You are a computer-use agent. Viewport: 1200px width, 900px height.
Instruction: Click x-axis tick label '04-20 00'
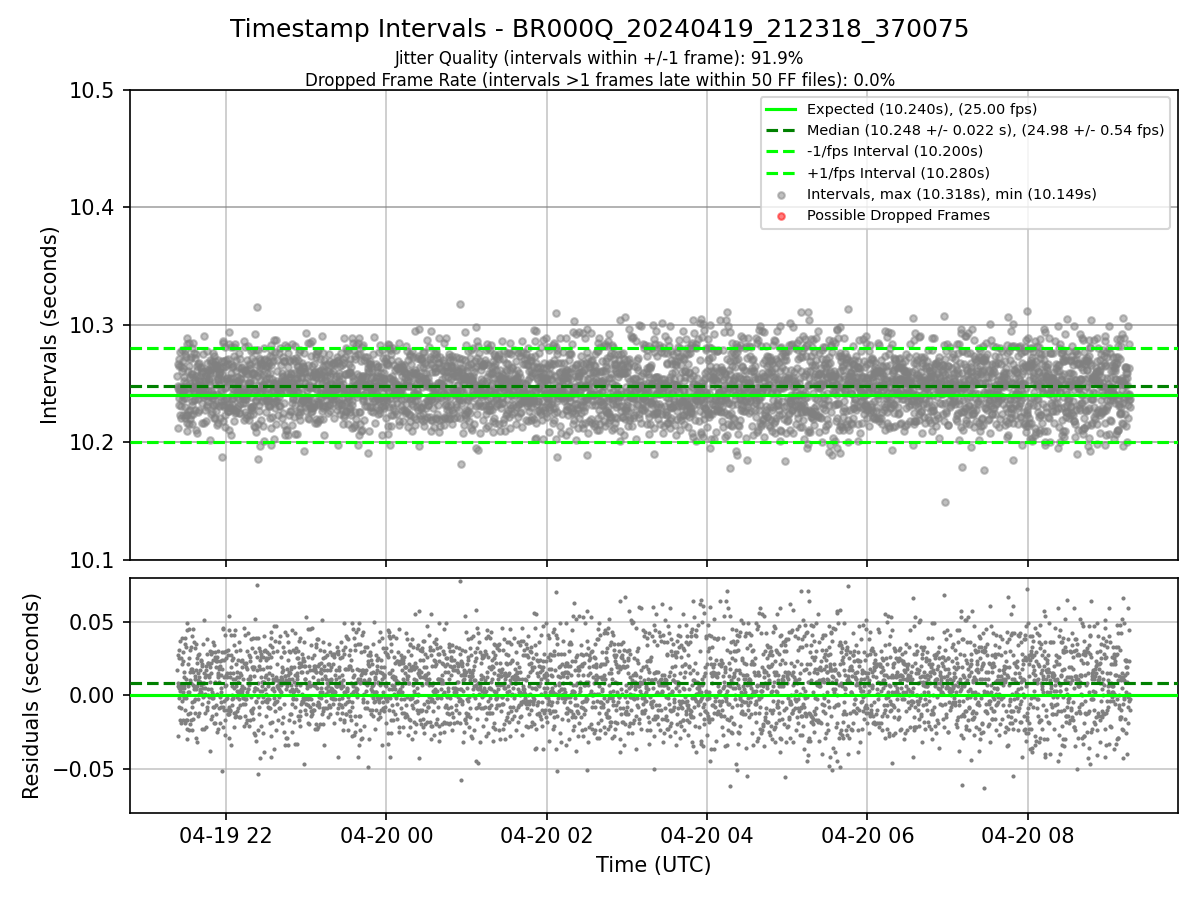[386, 835]
